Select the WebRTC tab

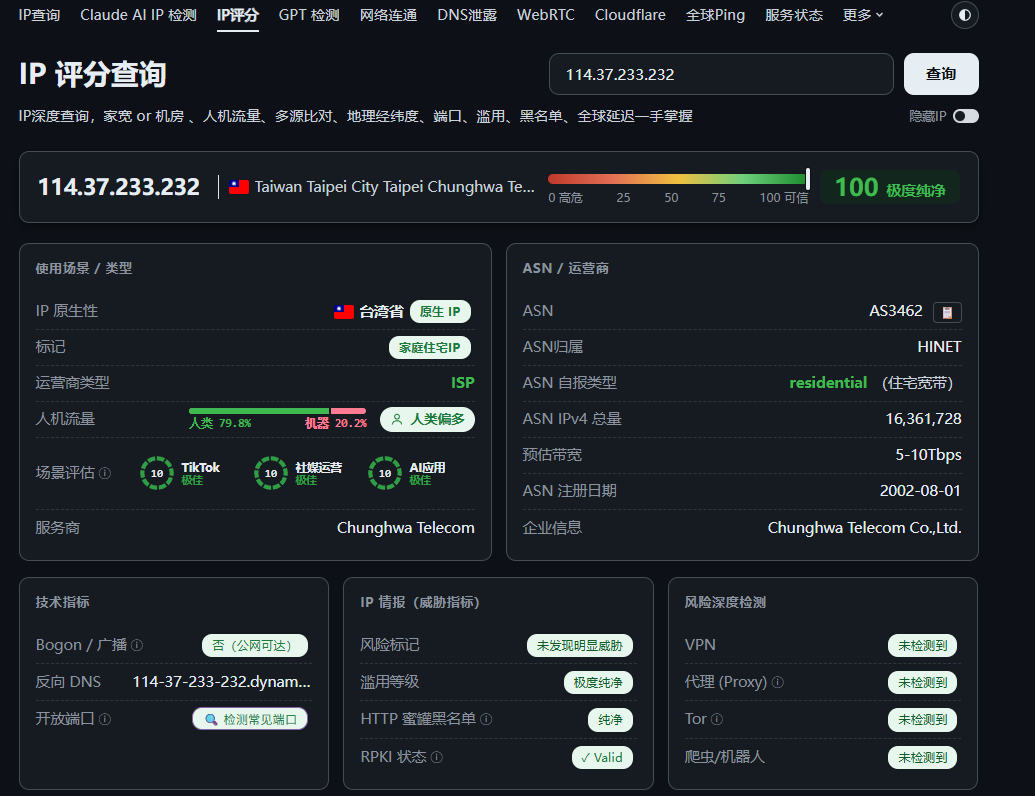pos(546,15)
